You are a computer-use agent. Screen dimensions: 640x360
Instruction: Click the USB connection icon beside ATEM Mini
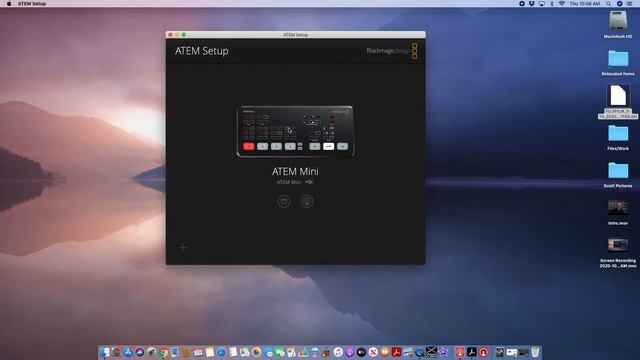(x=309, y=182)
